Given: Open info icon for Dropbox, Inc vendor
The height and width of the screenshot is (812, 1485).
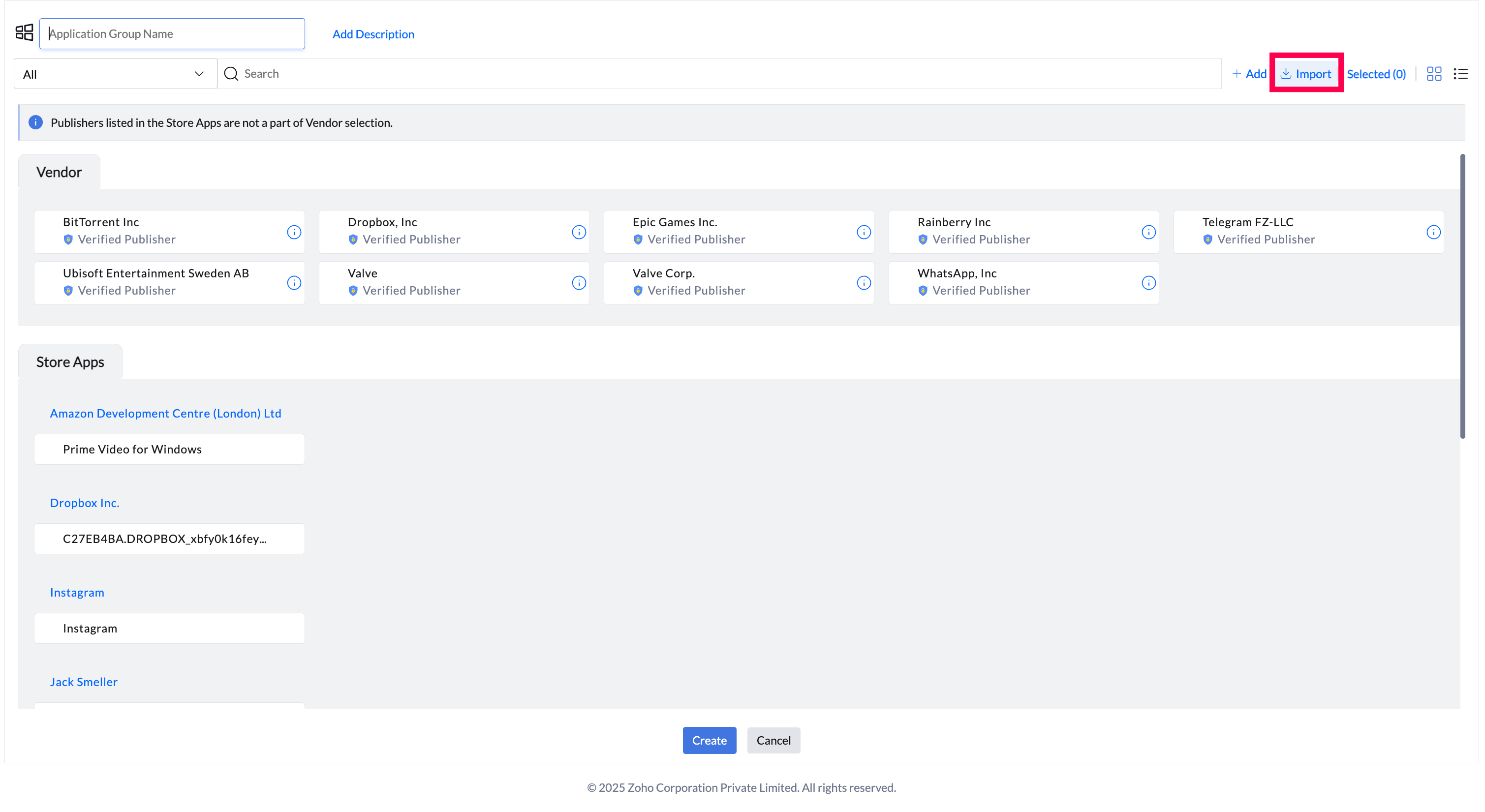Looking at the screenshot, I should click(579, 232).
